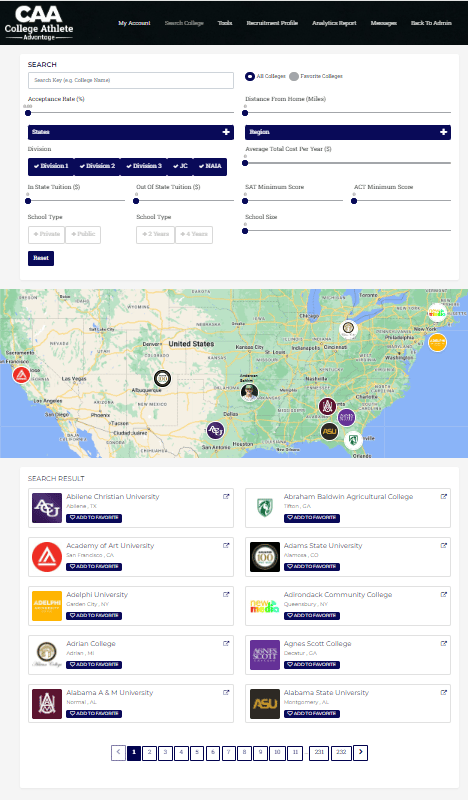This screenshot has height=800, width=468.
Task: Add Alabama State University to favorites
Action: click(312, 714)
